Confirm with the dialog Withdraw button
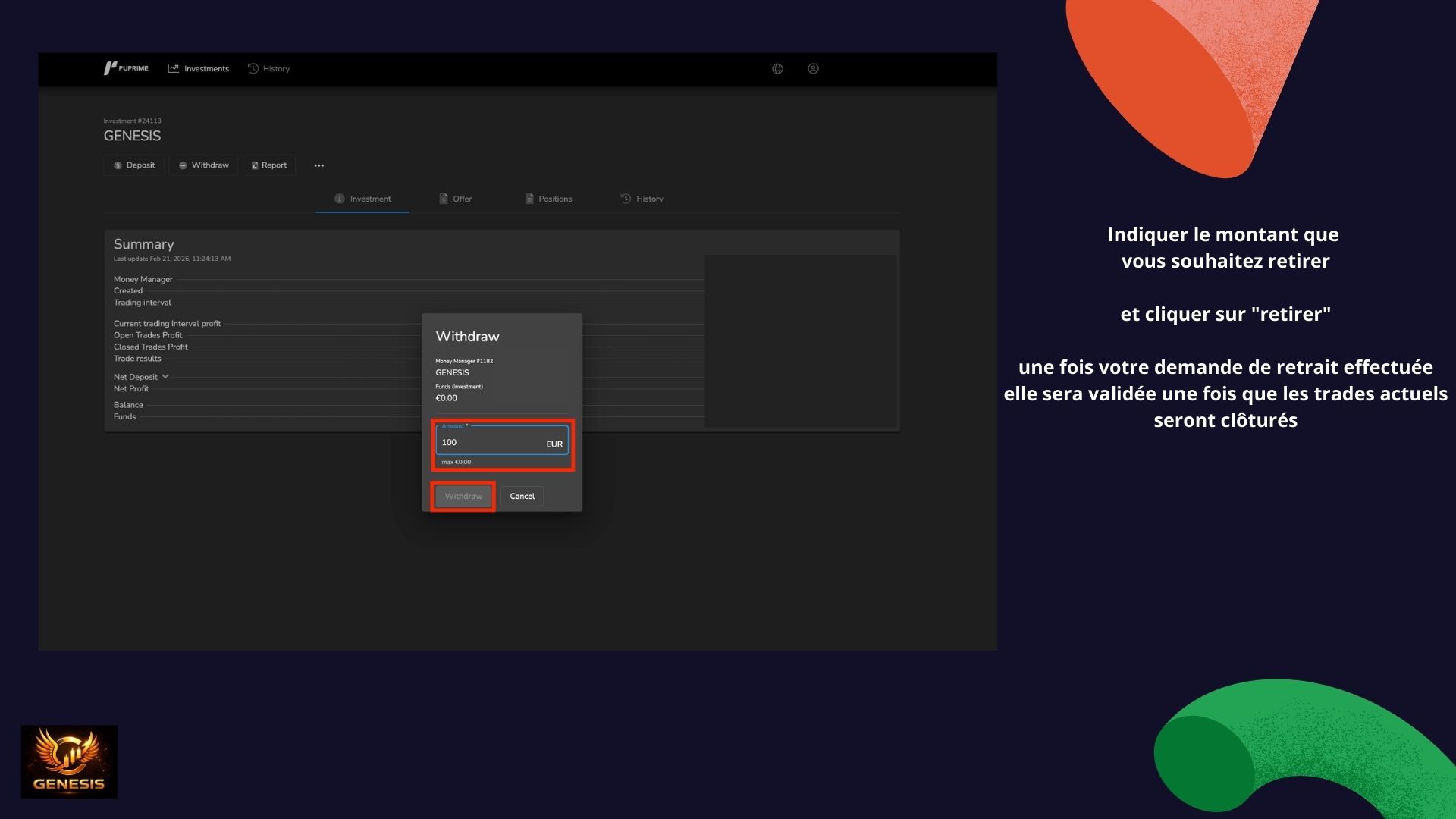Screen dimensions: 1456x819 coord(463,497)
